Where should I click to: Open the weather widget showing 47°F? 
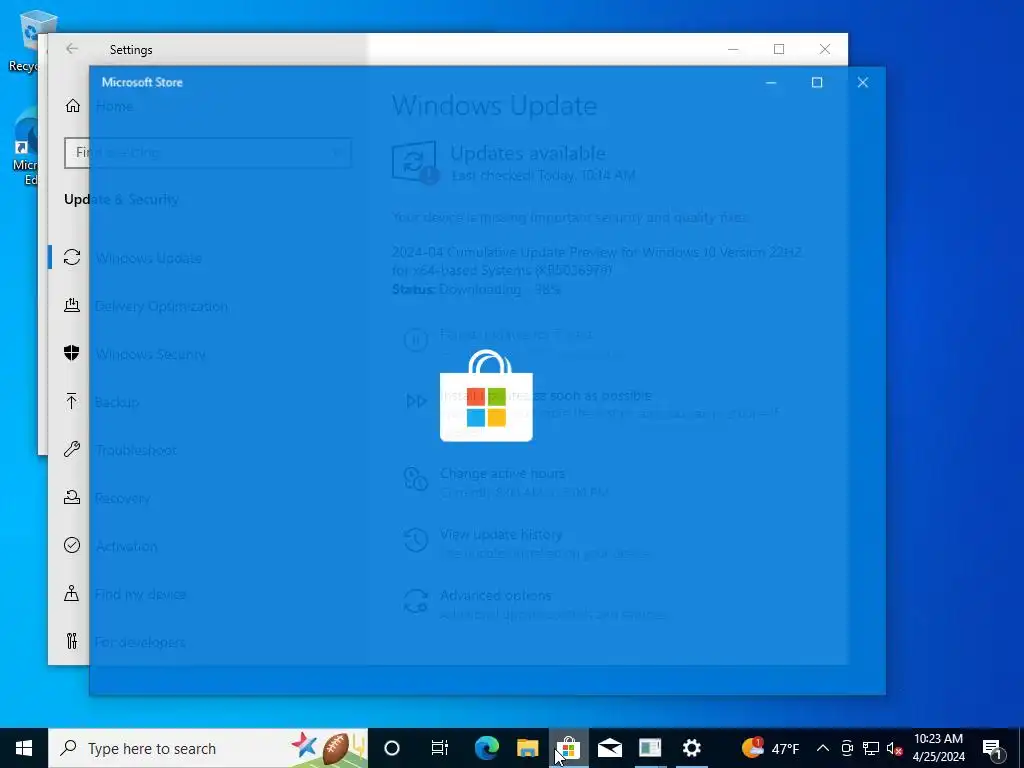click(771, 748)
